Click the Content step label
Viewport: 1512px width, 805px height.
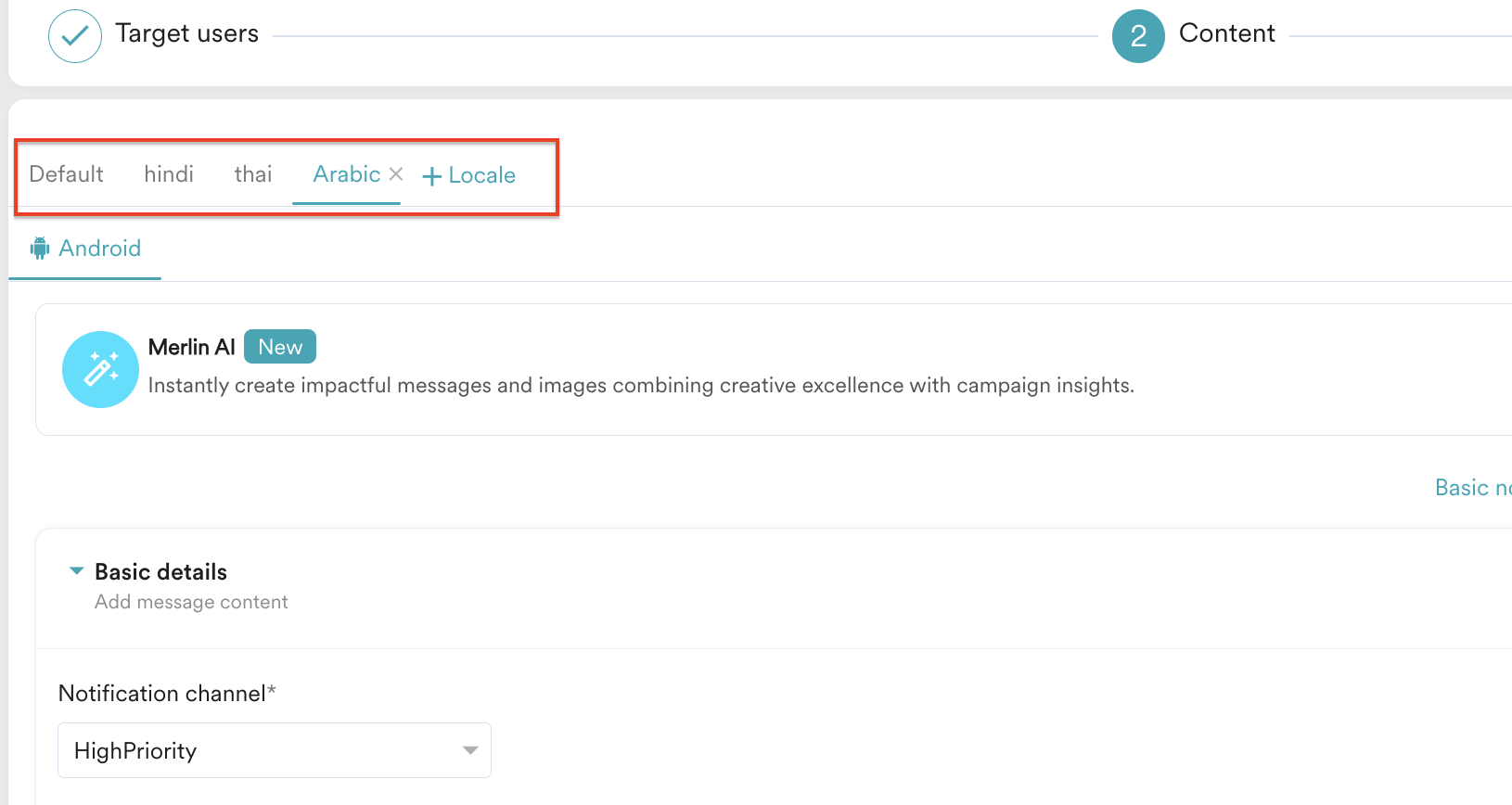tap(1226, 33)
